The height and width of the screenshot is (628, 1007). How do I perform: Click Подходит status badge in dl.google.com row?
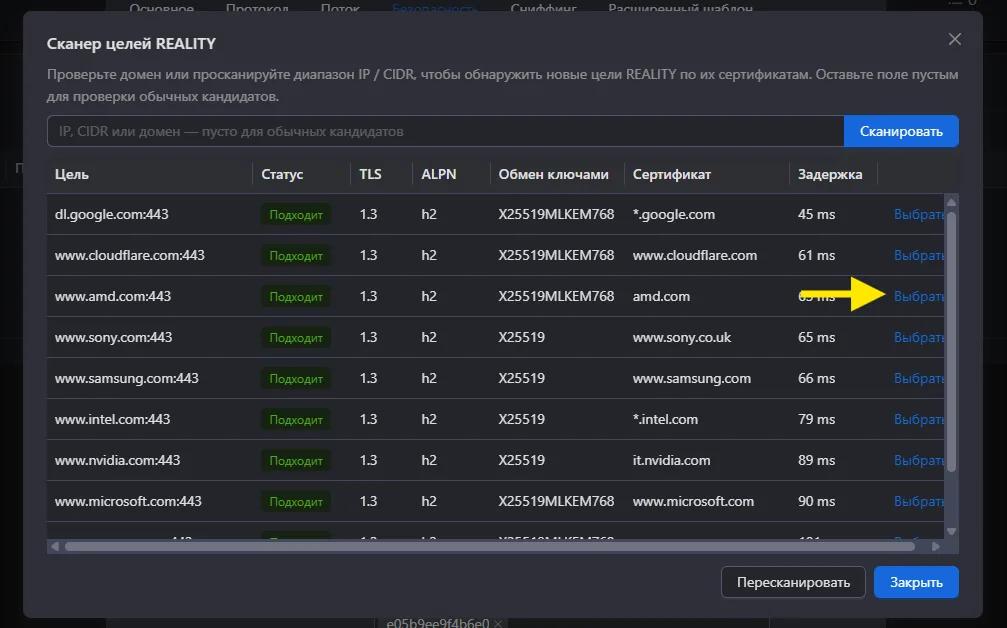[296, 214]
